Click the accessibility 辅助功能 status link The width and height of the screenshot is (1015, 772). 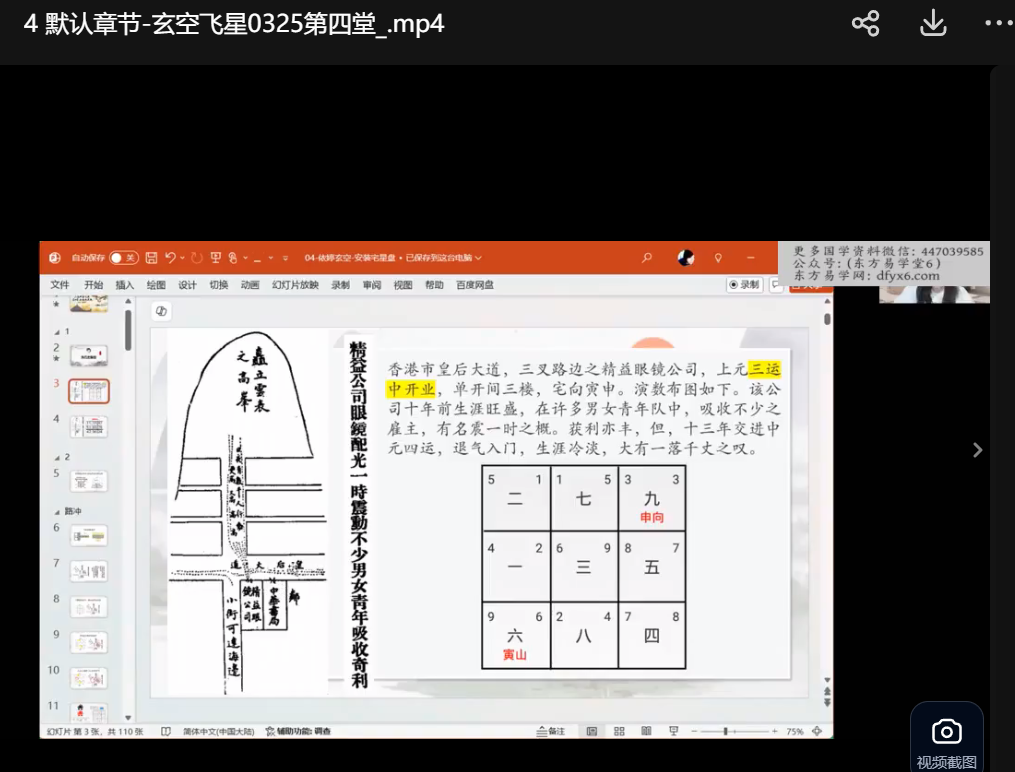(x=298, y=731)
